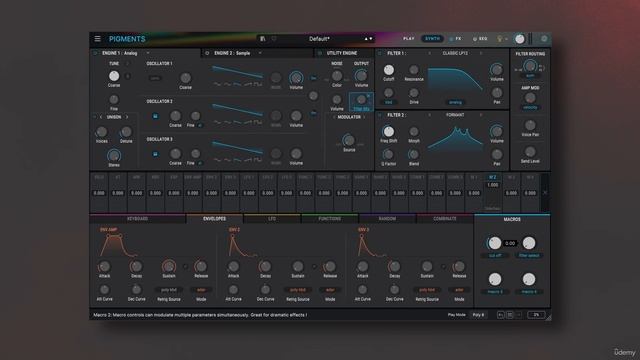640x360 pixels.
Task: Select previous Filter 1 type arrow
Action: pyautogui.click(x=429, y=53)
